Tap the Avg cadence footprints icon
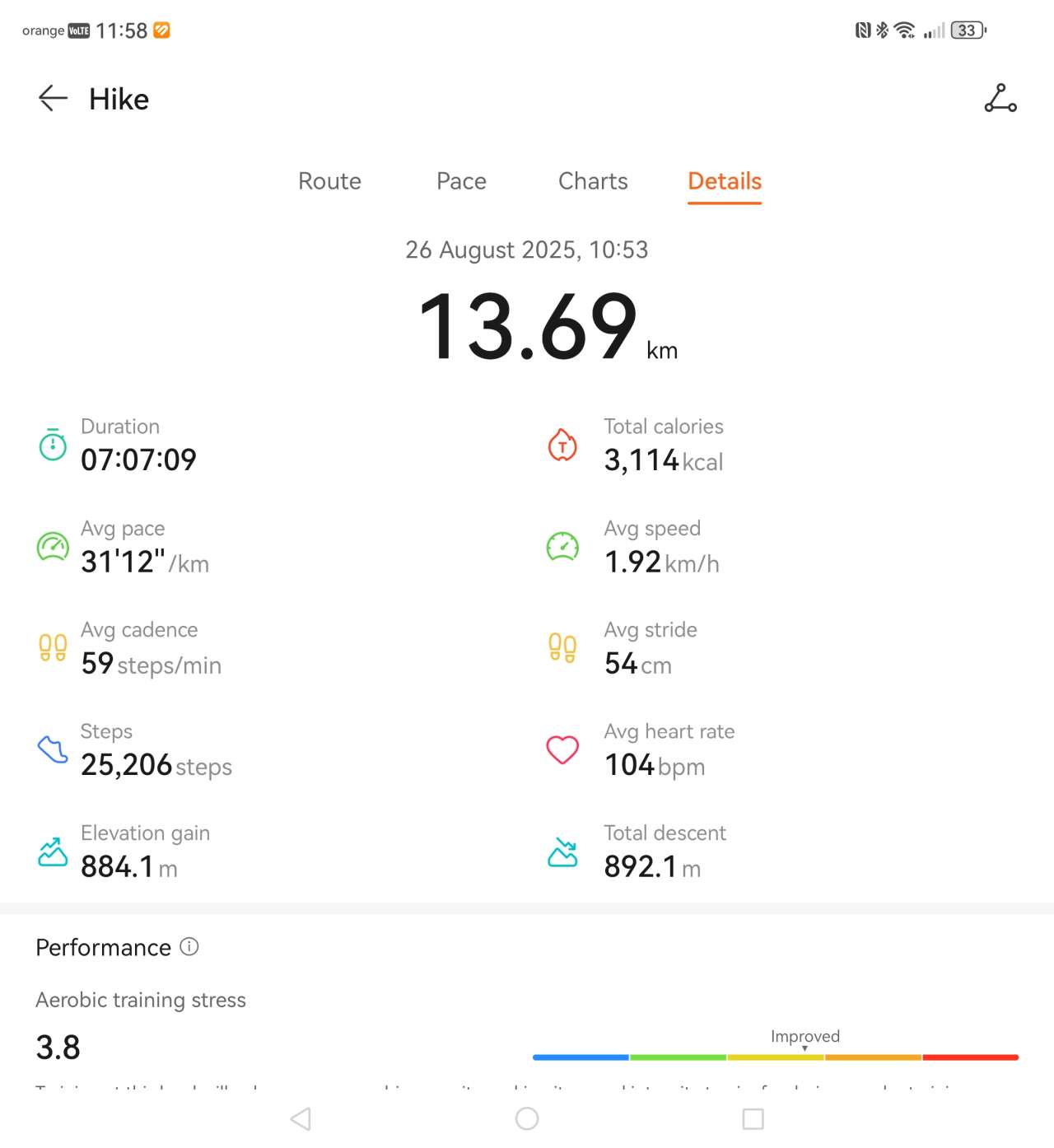This screenshot has width=1054, height=1148. tap(54, 648)
